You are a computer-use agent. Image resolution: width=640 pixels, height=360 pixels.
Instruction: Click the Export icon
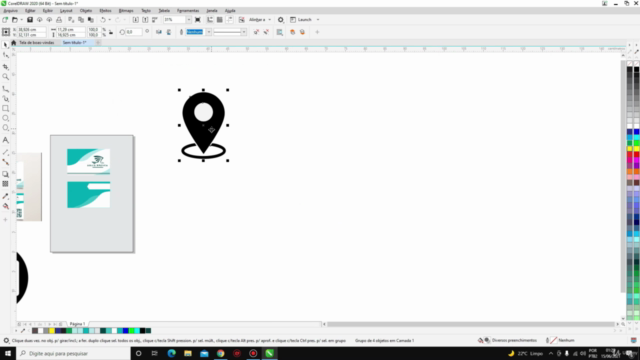click(x=145, y=20)
